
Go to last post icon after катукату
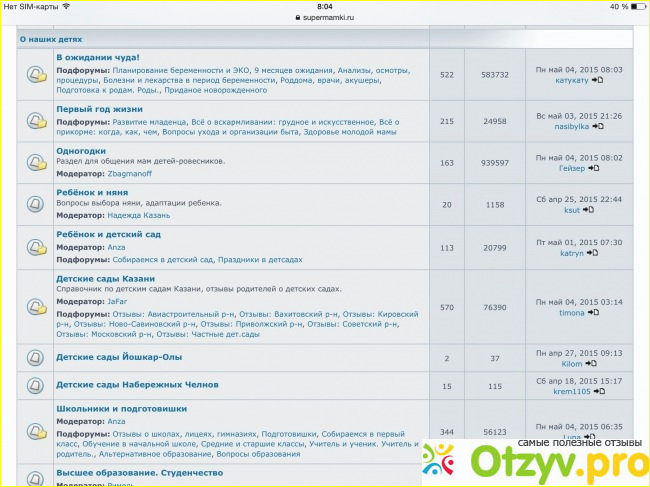[x=597, y=80]
